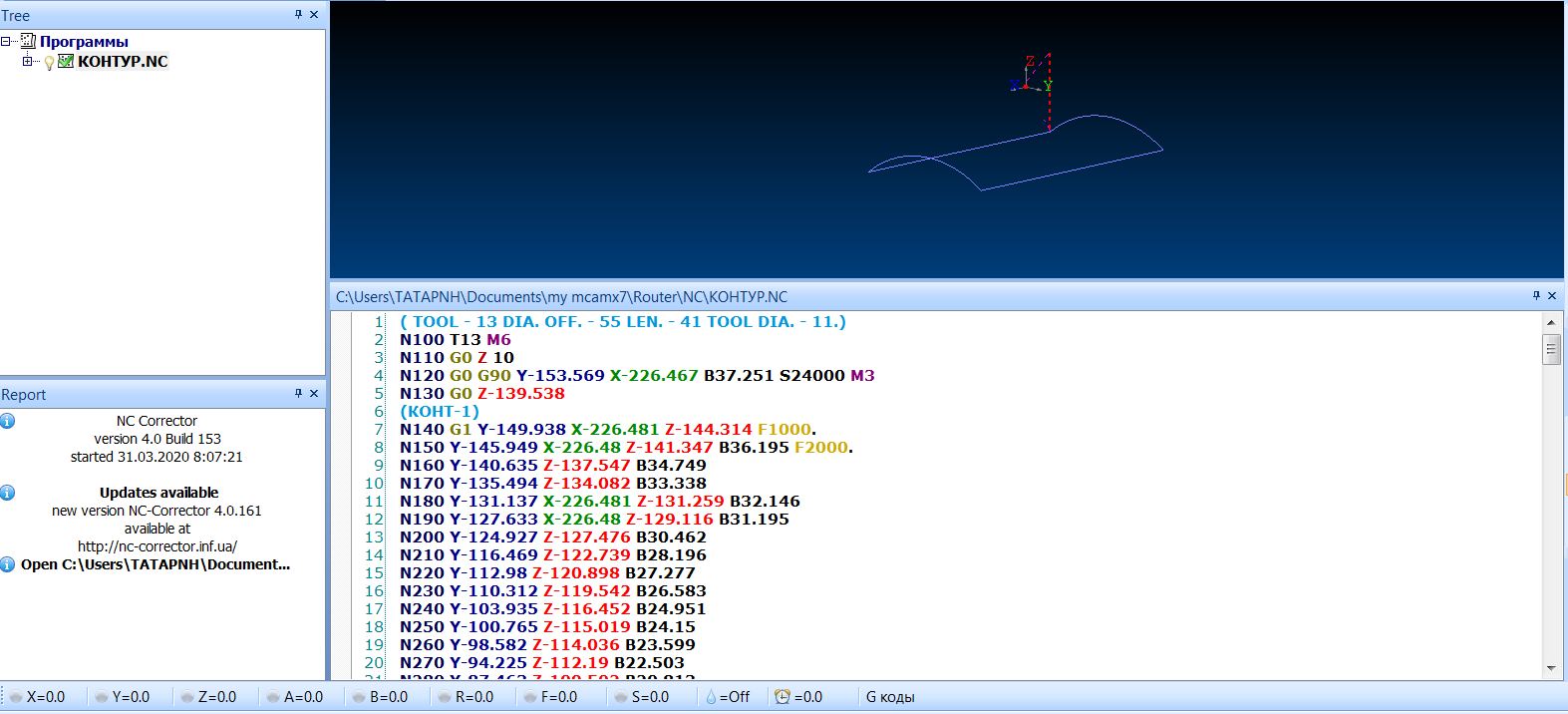Click the coolant drop =Off status icon
The image size is (1568, 714).
(x=728, y=697)
